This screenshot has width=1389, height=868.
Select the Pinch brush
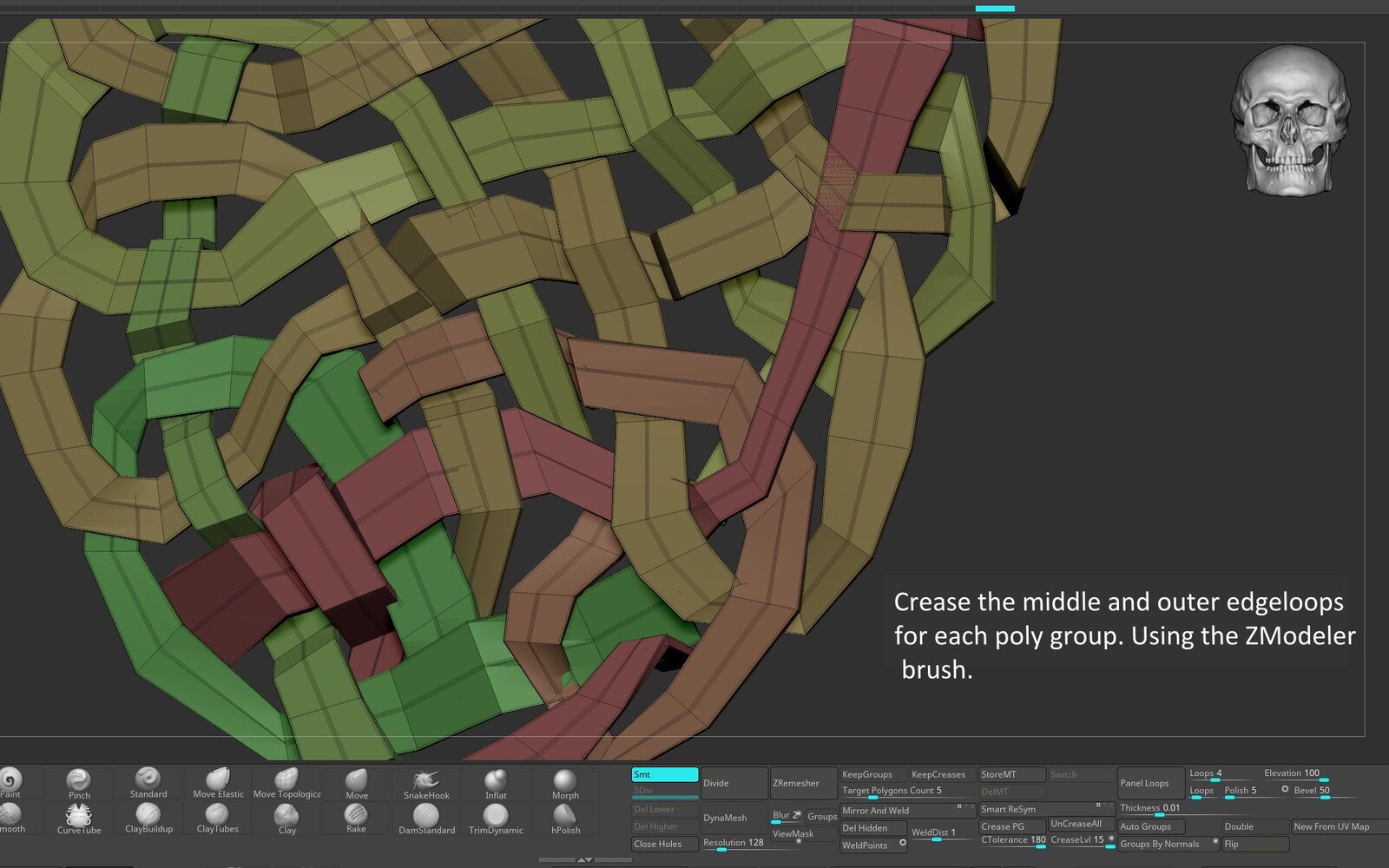pyautogui.click(x=79, y=783)
